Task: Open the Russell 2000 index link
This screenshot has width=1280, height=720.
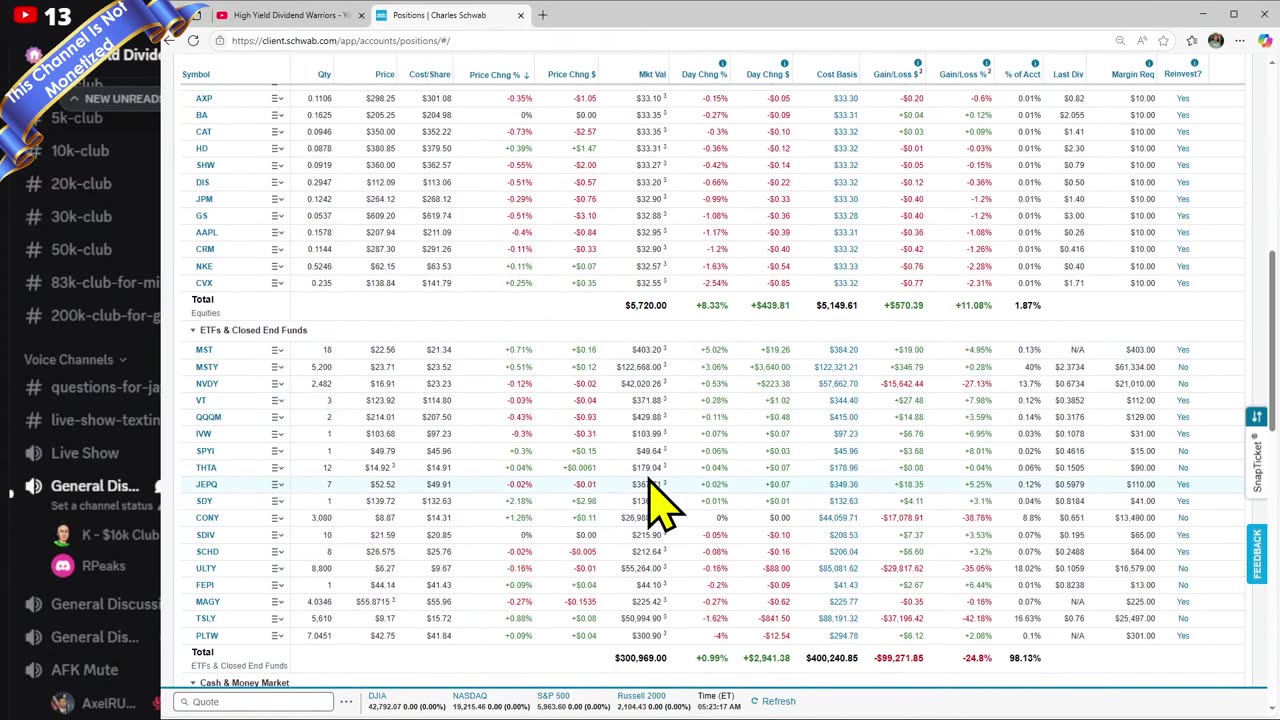Action: 641,696
